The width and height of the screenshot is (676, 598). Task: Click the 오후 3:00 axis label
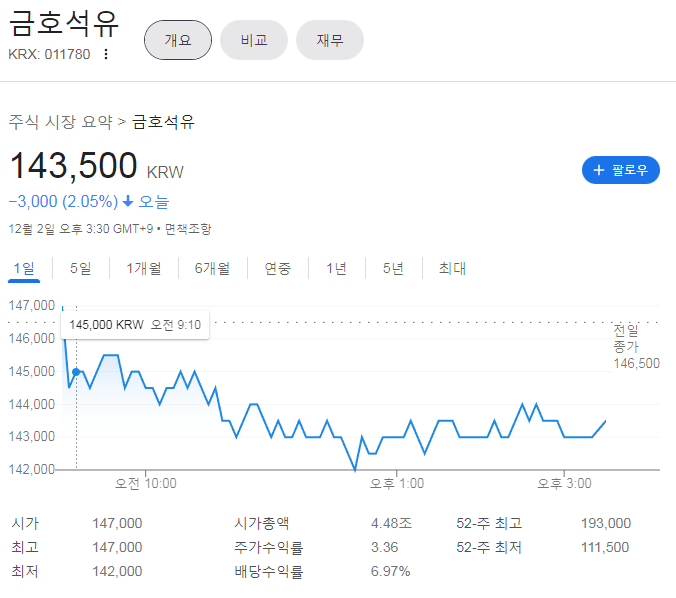click(564, 483)
